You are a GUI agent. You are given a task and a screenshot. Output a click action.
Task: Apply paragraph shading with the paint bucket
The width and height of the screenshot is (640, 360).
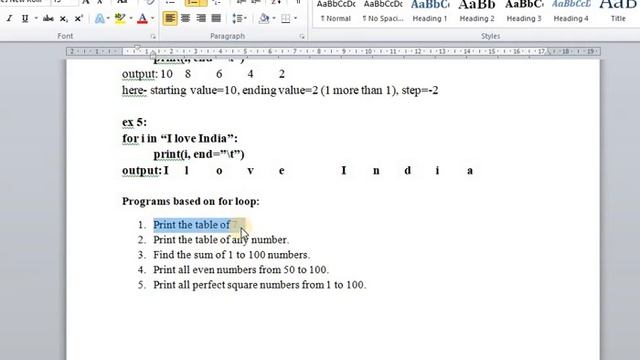pyautogui.click(x=264, y=18)
